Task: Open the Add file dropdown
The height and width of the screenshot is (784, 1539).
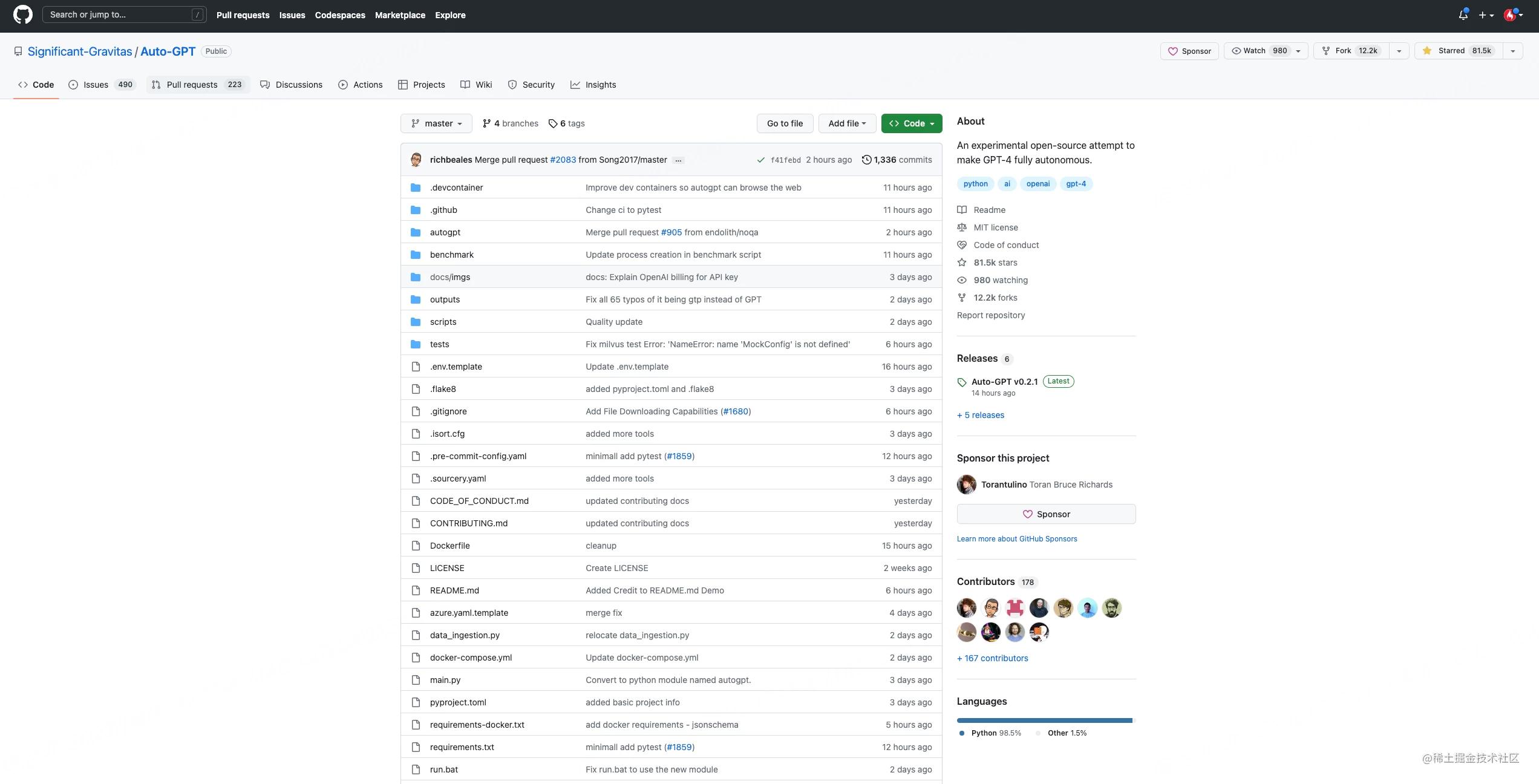Action: pos(846,123)
